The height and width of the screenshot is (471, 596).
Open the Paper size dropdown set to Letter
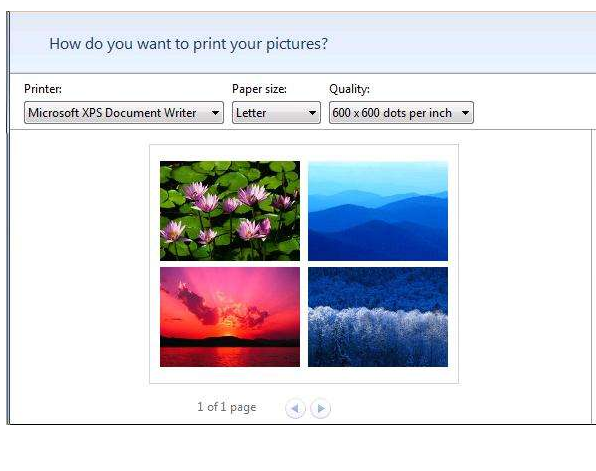click(276, 113)
